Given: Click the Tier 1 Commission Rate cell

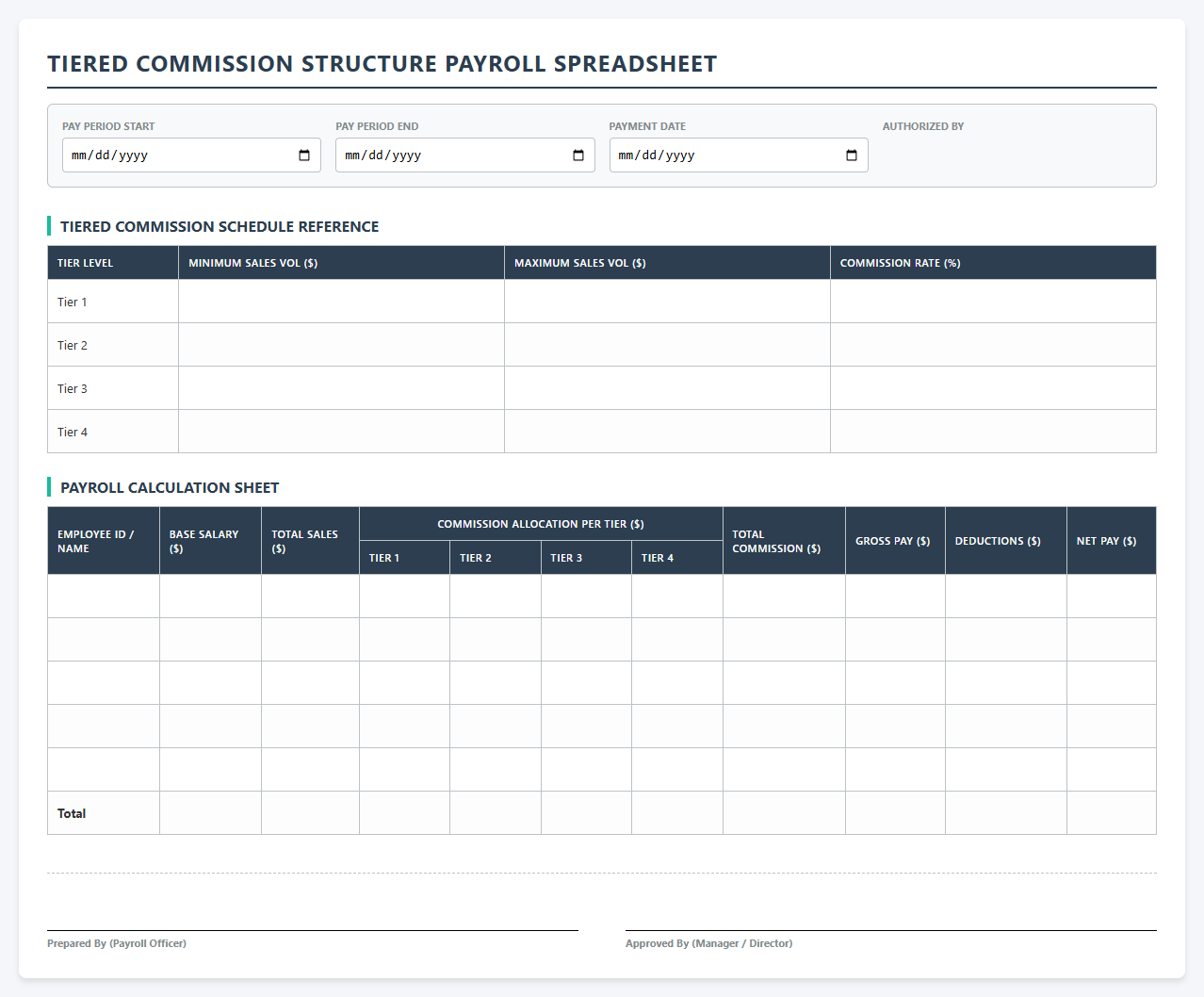Looking at the screenshot, I should pos(993,302).
